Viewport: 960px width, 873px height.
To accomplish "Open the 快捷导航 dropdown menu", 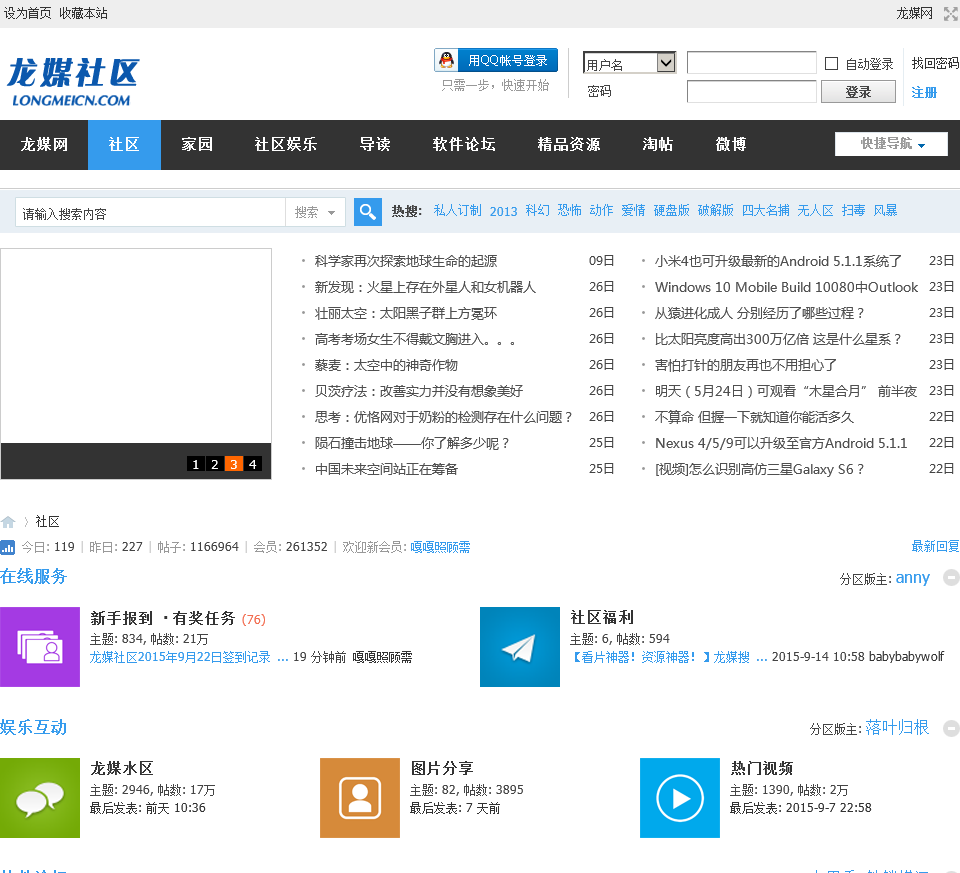I will (891, 144).
